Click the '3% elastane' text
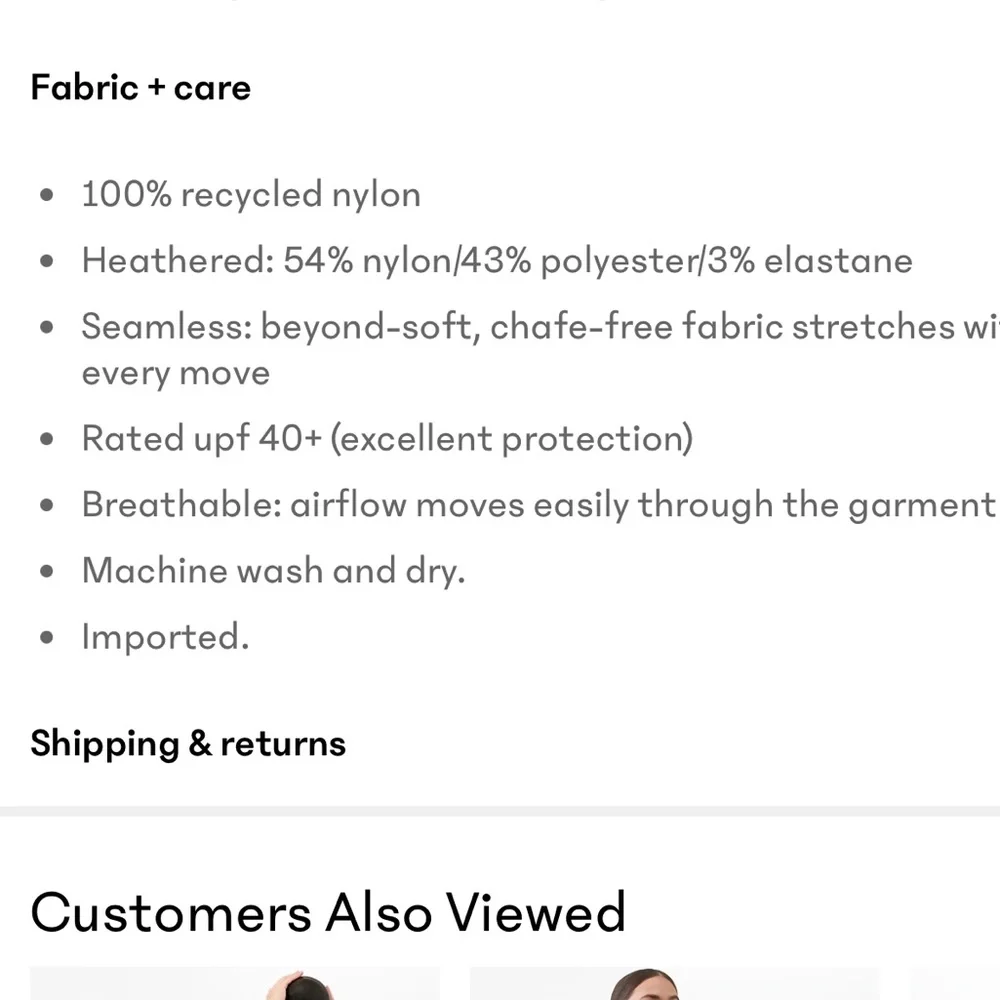The width and height of the screenshot is (1000, 1000). pos(811,261)
